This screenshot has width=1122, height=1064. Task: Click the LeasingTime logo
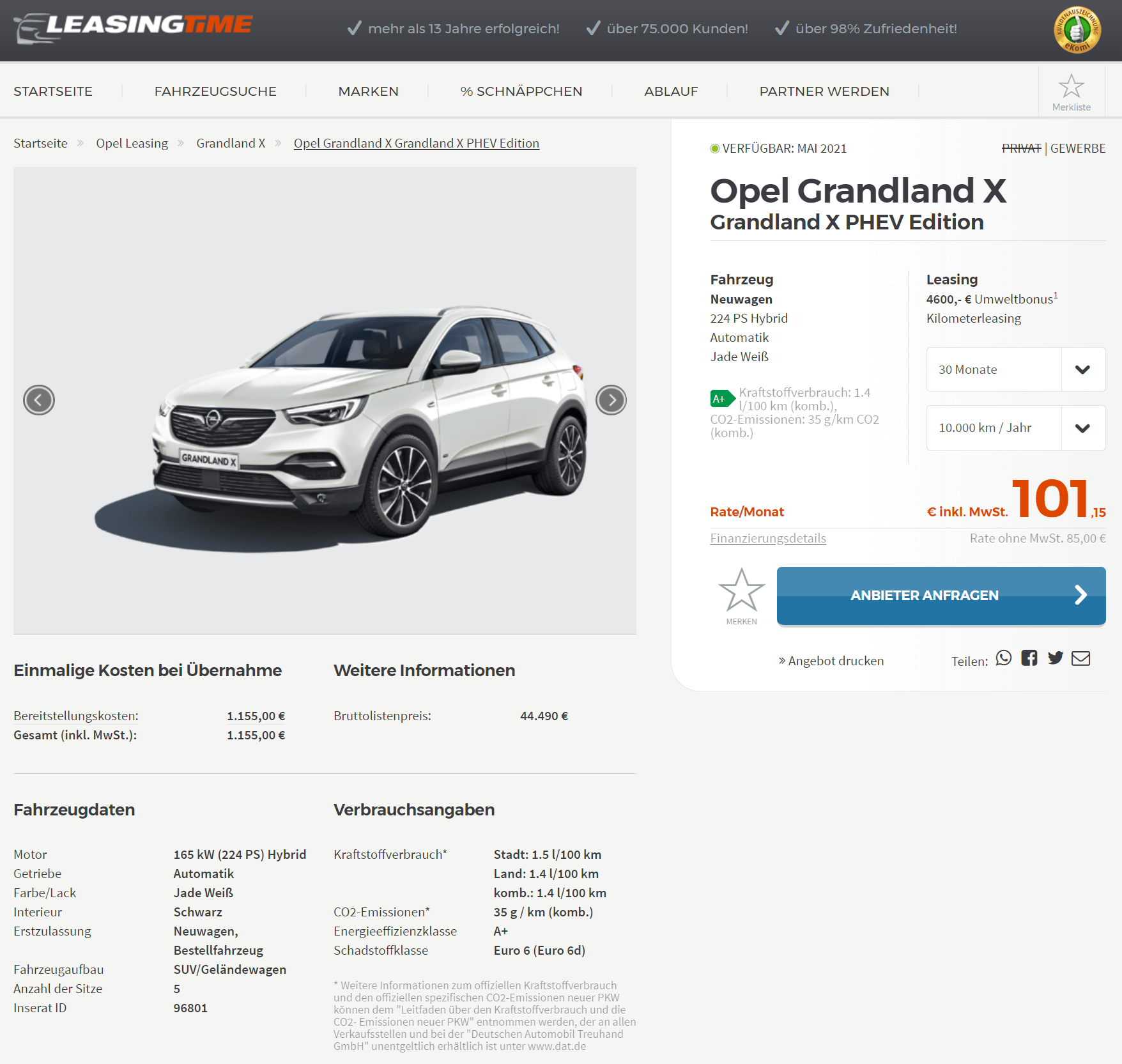[x=133, y=28]
